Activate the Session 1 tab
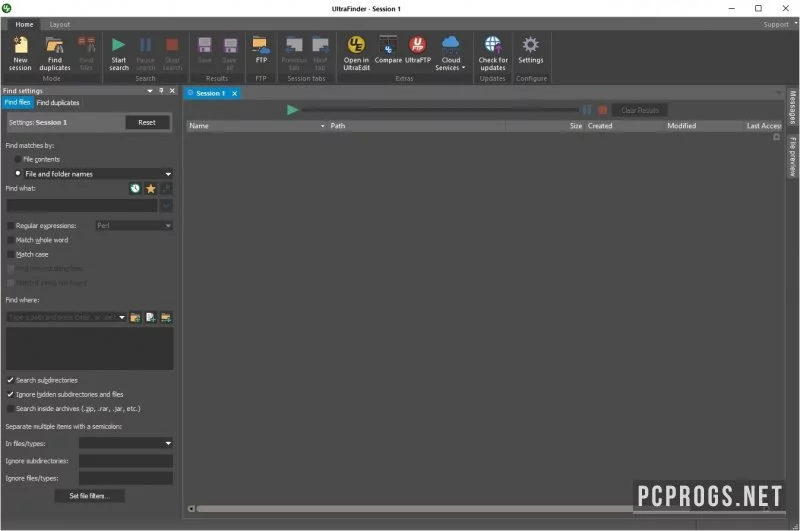Image resolution: width=800 pixels, height=531 pixels. 211,93
